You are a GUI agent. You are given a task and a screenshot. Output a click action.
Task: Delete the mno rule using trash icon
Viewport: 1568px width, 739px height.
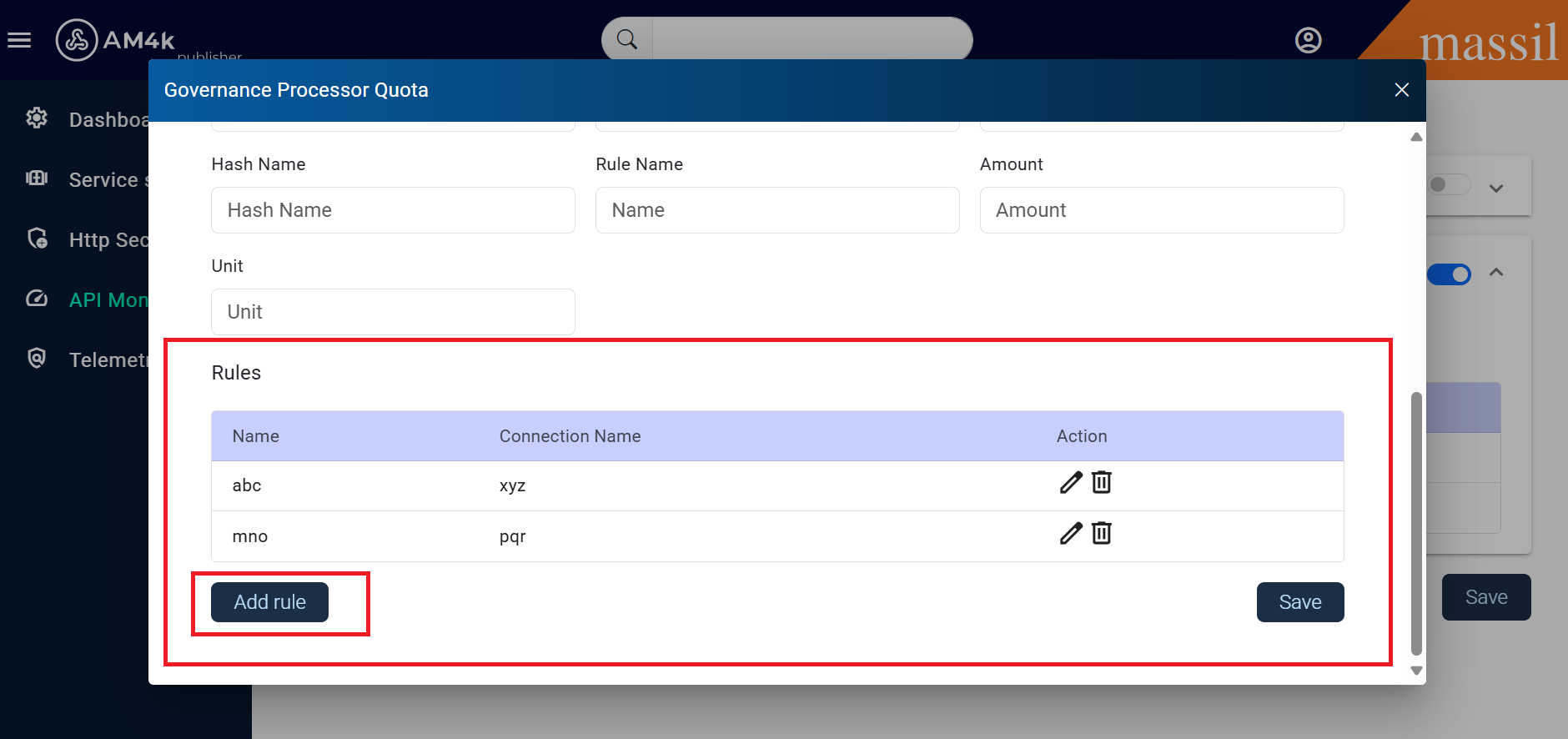[x=1102, y=534]
